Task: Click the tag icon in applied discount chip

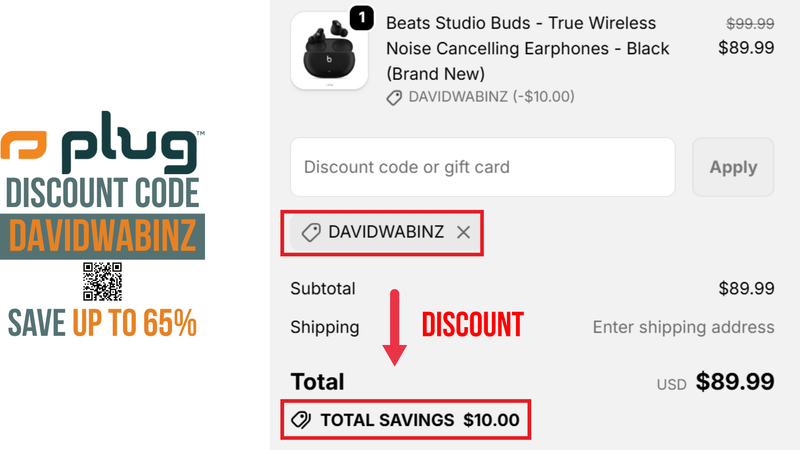Action: [x=311, y=232]
